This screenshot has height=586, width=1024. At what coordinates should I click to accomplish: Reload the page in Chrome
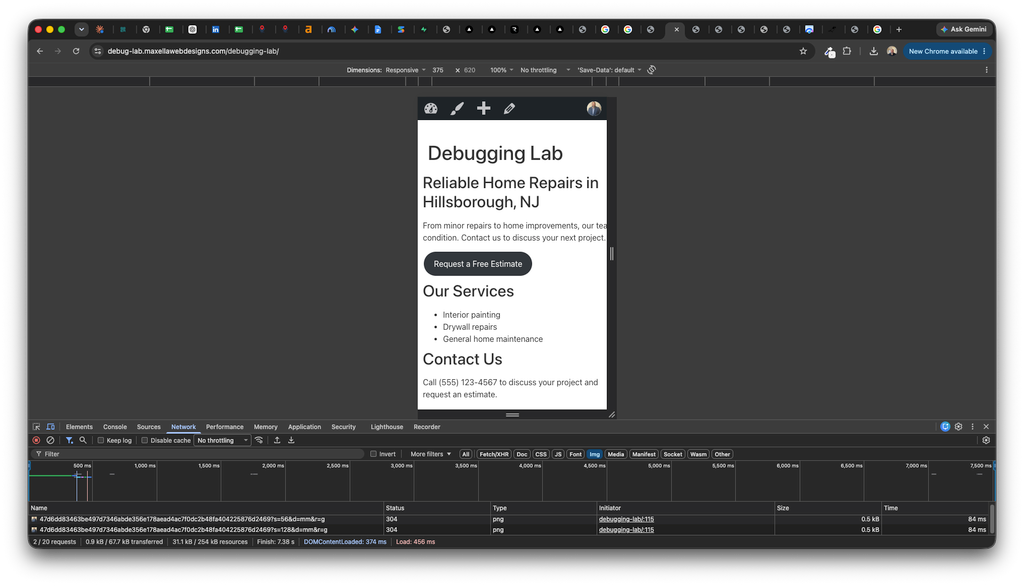[76, 51]
